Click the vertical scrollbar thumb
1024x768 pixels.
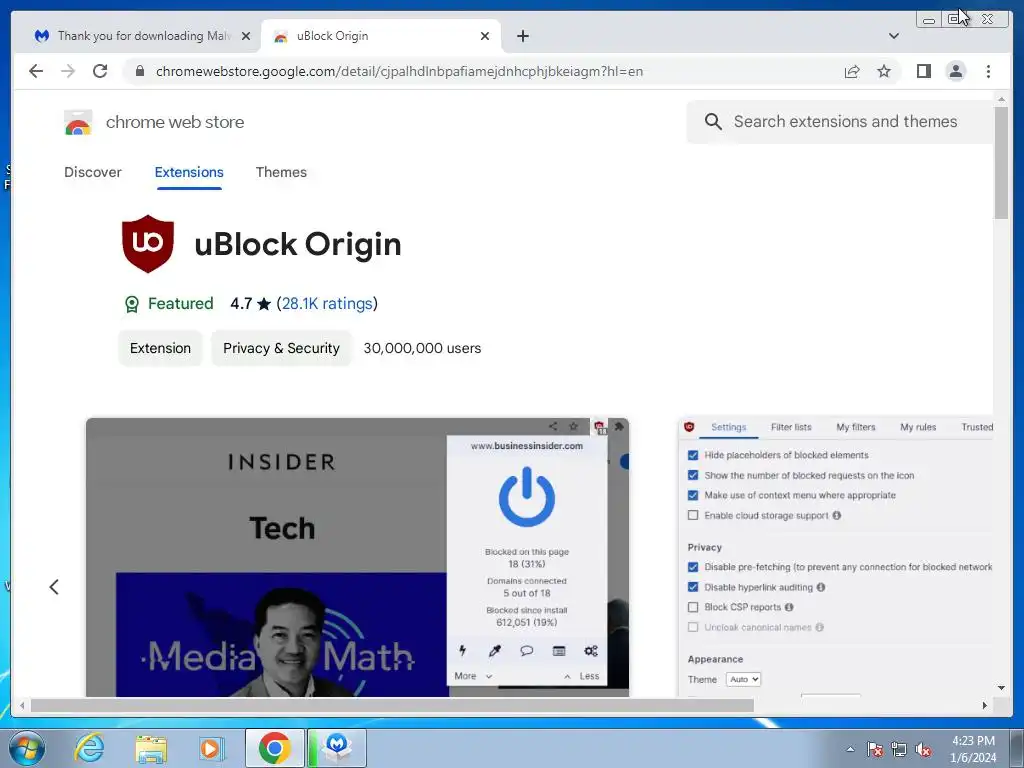point(1001,163)
